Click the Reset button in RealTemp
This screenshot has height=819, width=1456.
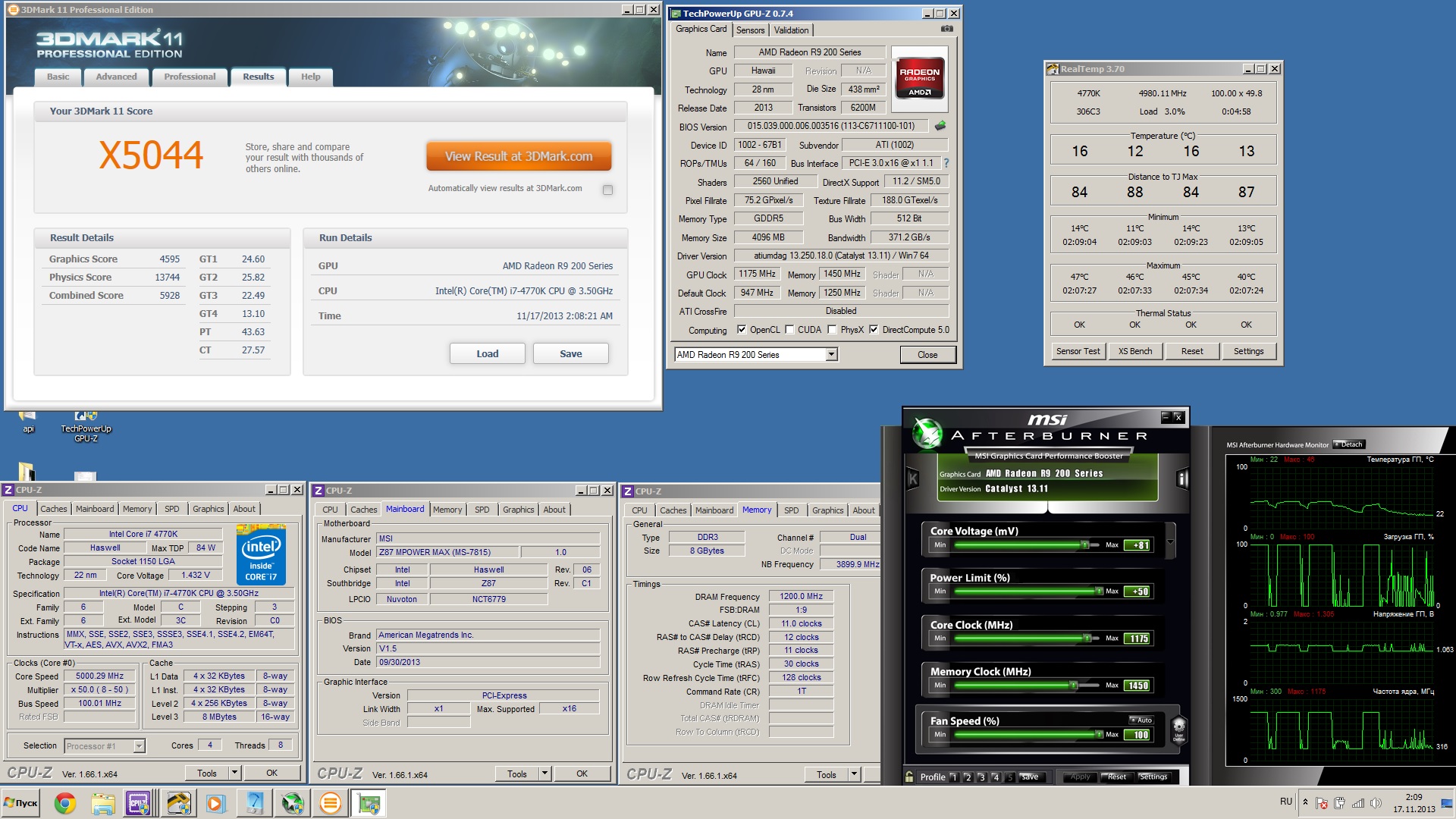(1191, 351)
